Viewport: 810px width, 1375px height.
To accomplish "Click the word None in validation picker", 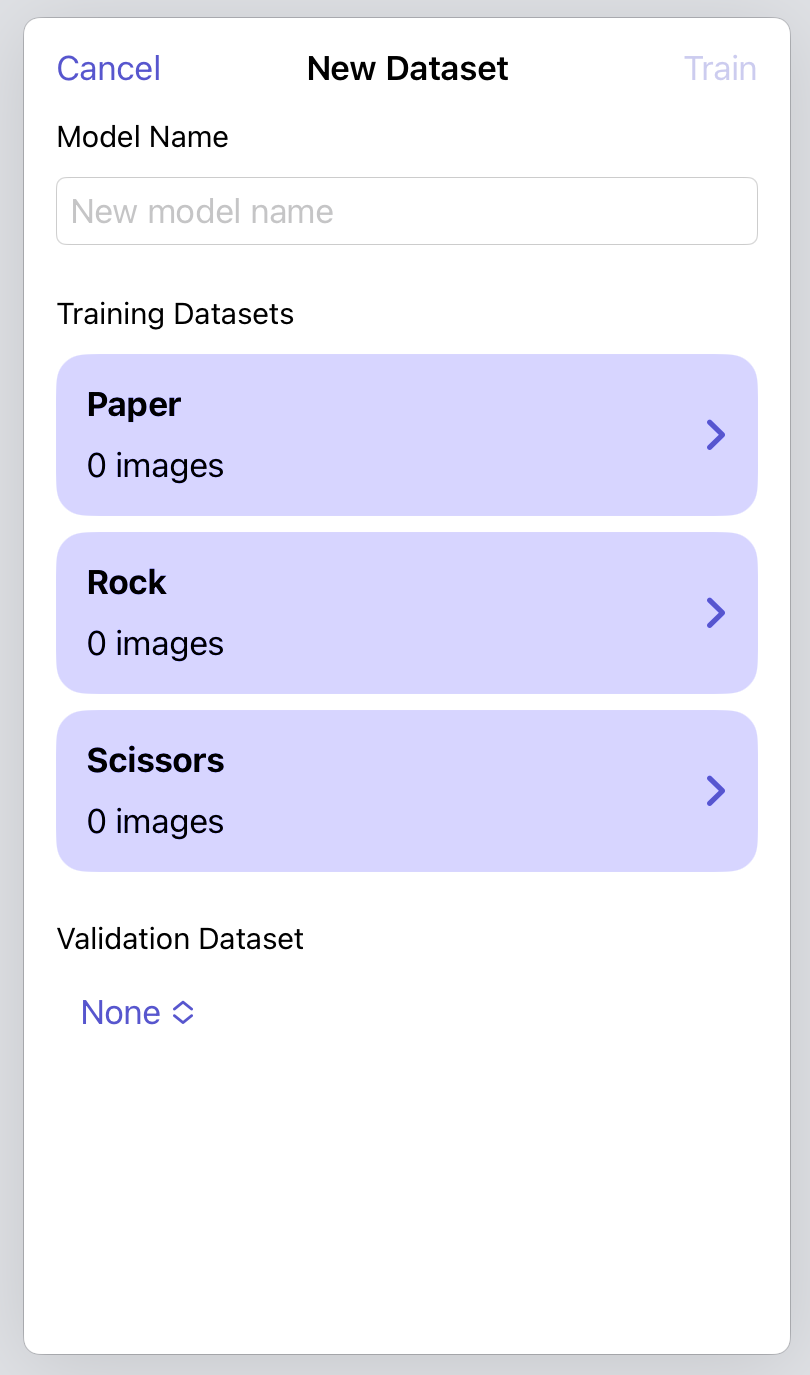I will pyautogui.click(x=121, y=1013).
